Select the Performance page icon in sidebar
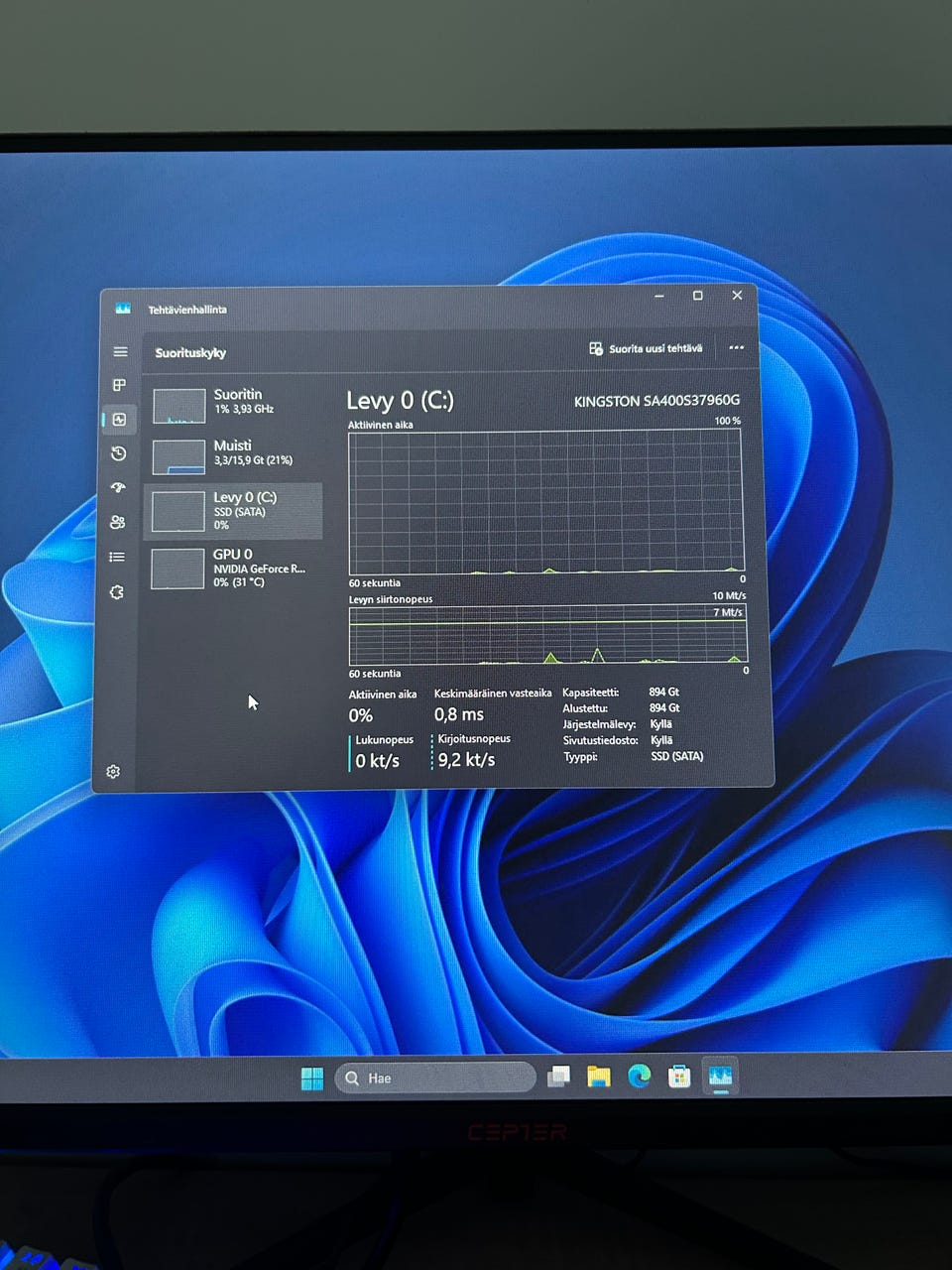 (x=119, y=420)
